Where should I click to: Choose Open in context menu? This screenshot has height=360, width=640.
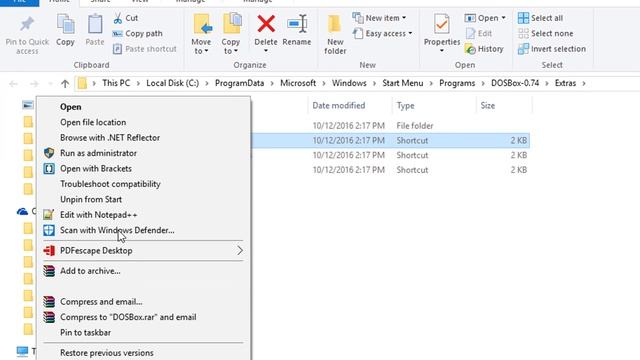[143, 107]
